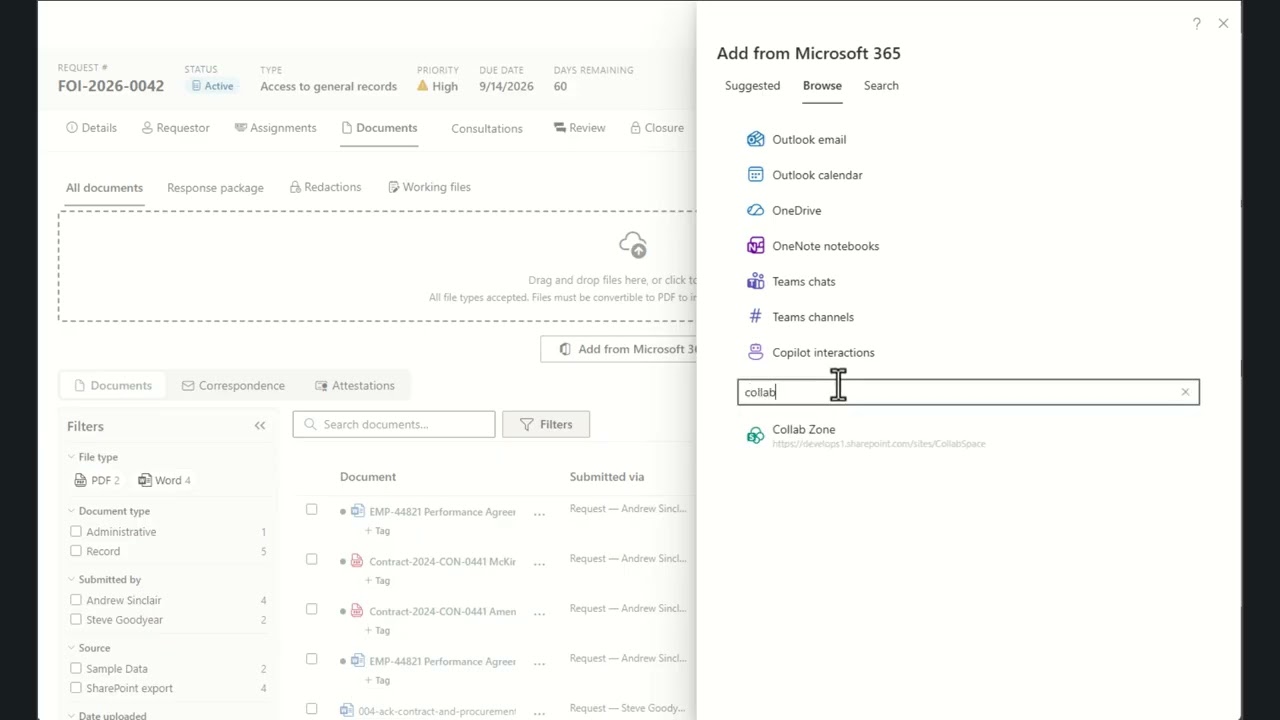Browse OneDrive files
This screenshot has height=720, width=1280.
pos(784,211)
